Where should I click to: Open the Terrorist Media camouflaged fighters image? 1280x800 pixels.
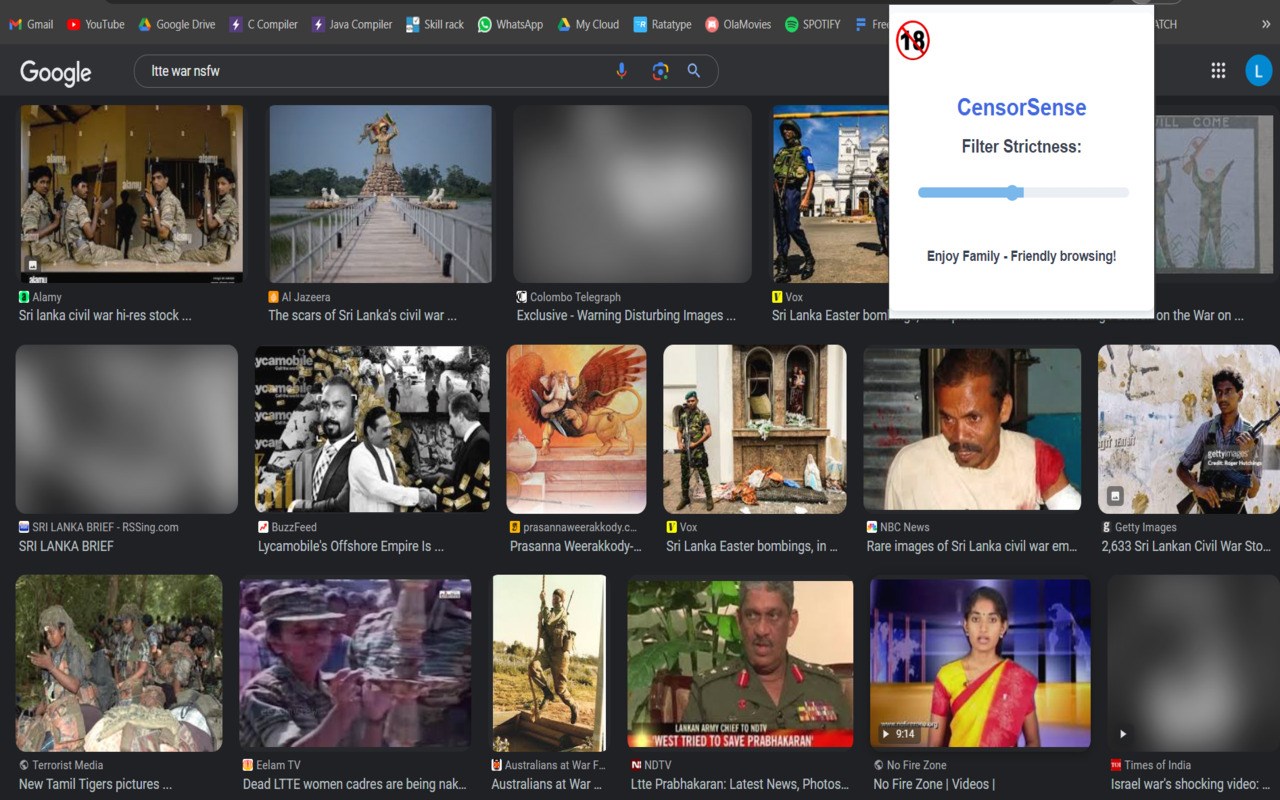[x=119, y=663]
